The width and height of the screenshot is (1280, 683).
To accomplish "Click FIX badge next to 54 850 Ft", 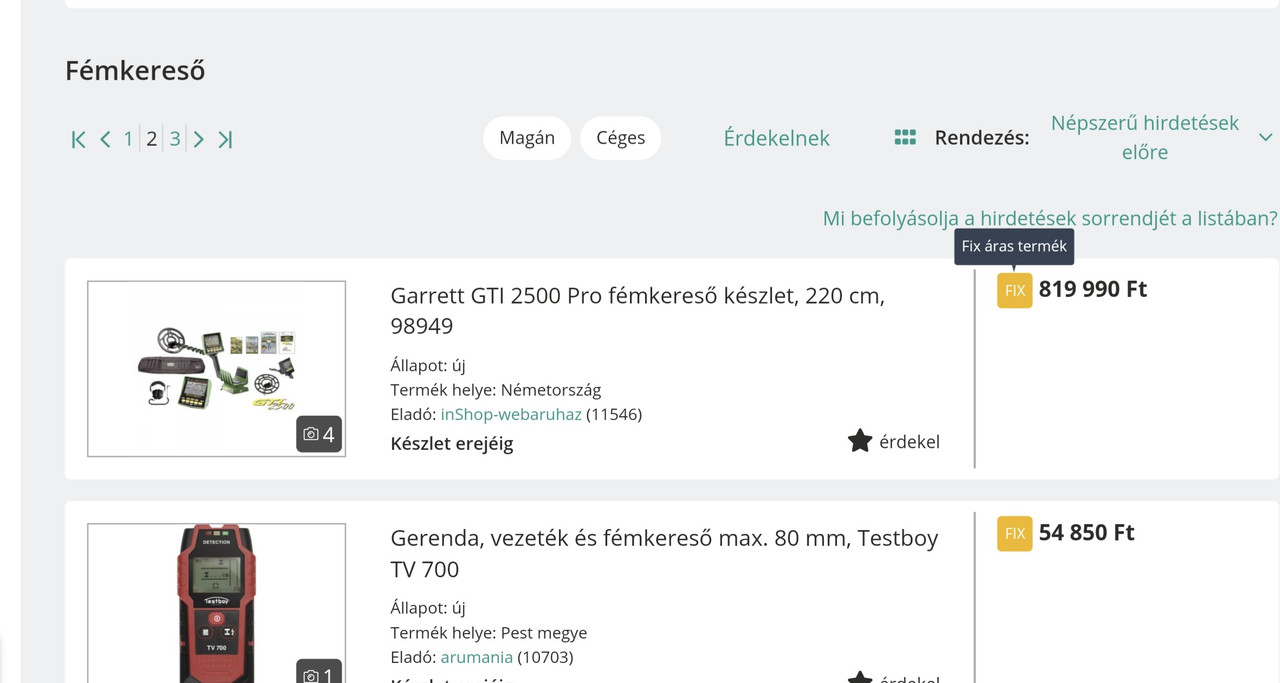I will [1015, 533].
